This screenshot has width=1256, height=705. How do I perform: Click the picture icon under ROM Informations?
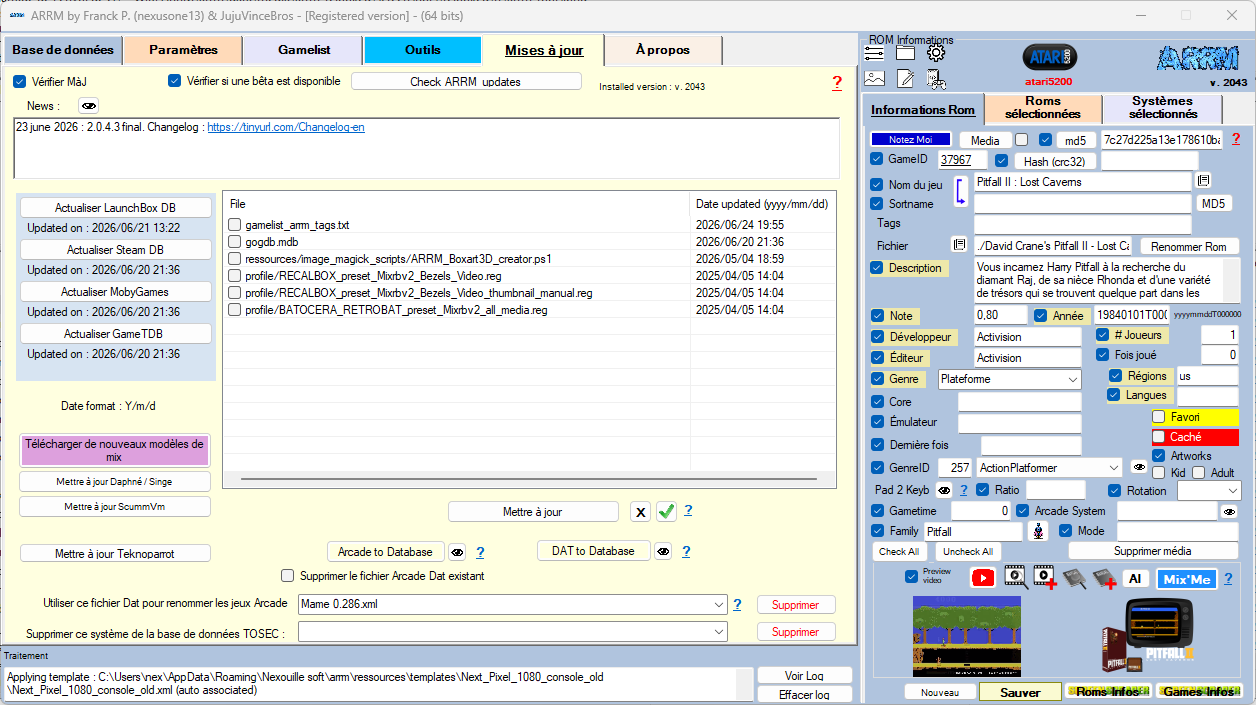click(874, 78)
